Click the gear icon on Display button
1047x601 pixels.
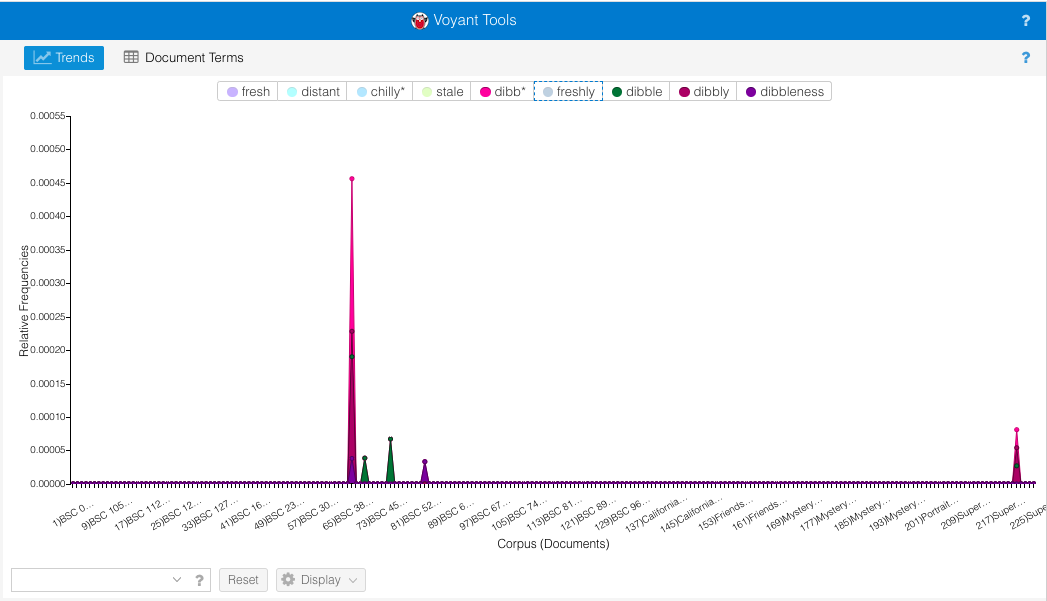288,580
